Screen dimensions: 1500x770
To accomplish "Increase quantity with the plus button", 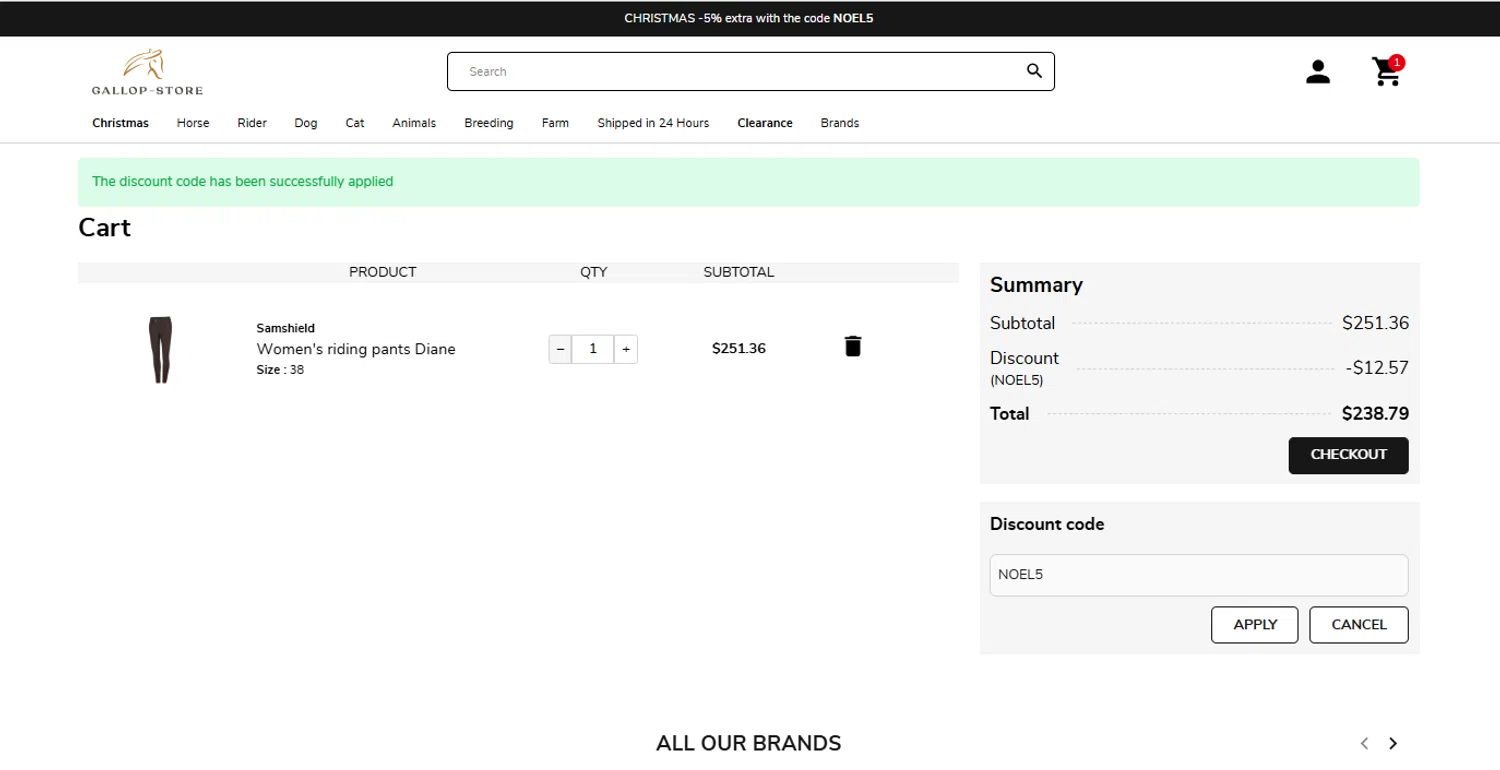I will [x=626, y=349].
